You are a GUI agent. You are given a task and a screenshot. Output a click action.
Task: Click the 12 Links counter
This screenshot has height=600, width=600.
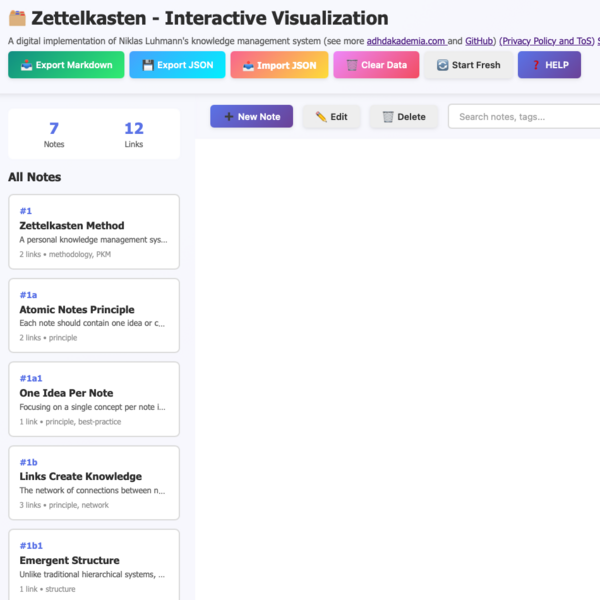(134, 134)
